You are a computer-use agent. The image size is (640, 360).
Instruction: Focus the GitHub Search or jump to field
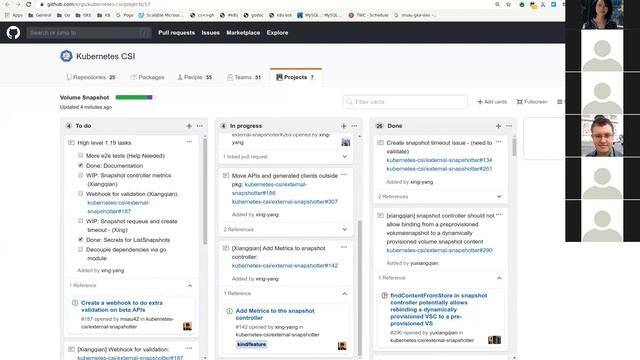coord(89,33)
